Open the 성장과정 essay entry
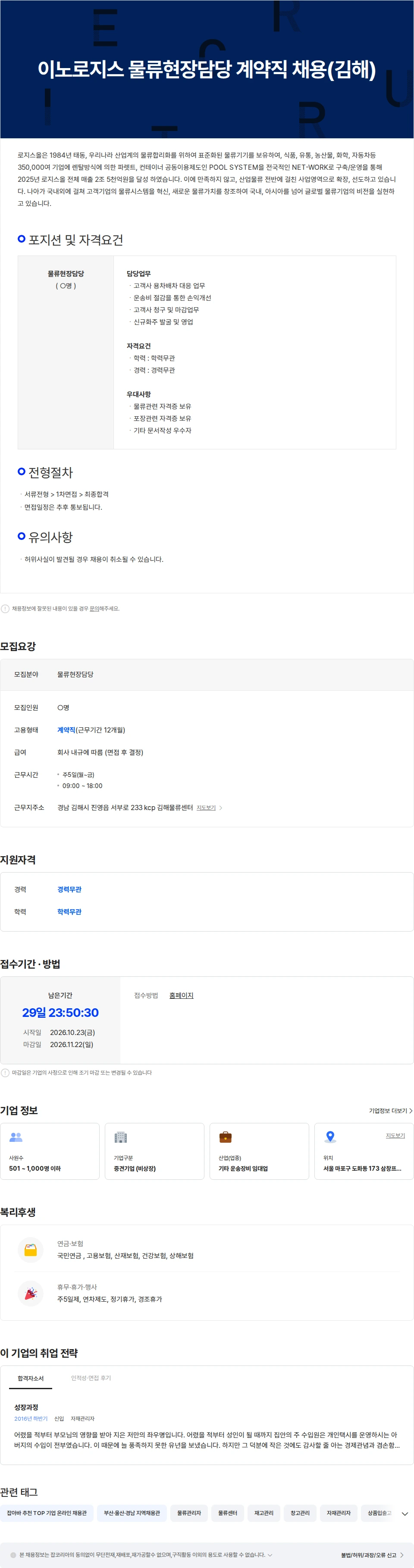This screenshot has width=414, height=1568. [x=26, y=1407]
